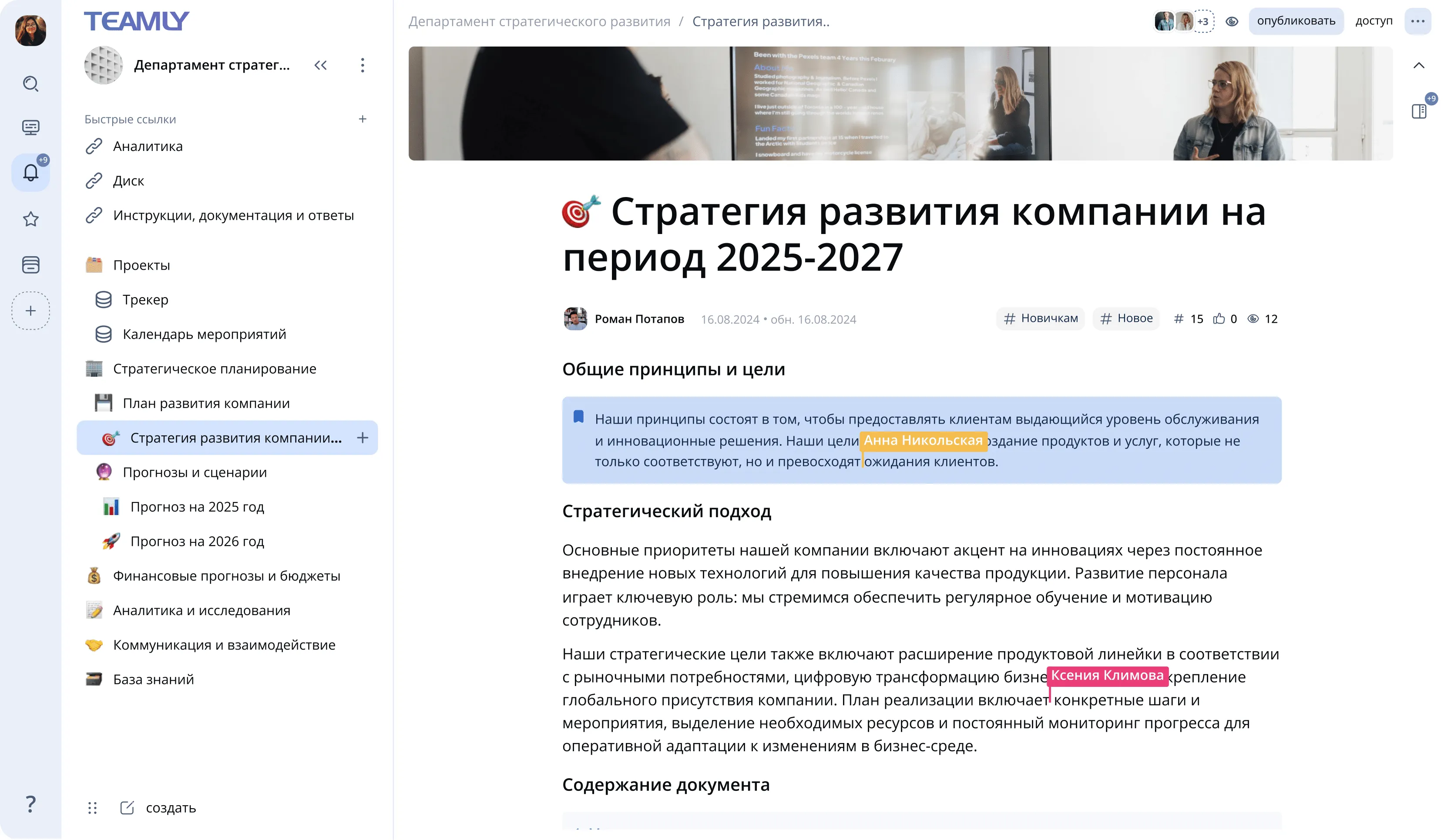Click the Ксения Климова cursor label
This screenshot has width=1451, height=840.
point(1107,676)
